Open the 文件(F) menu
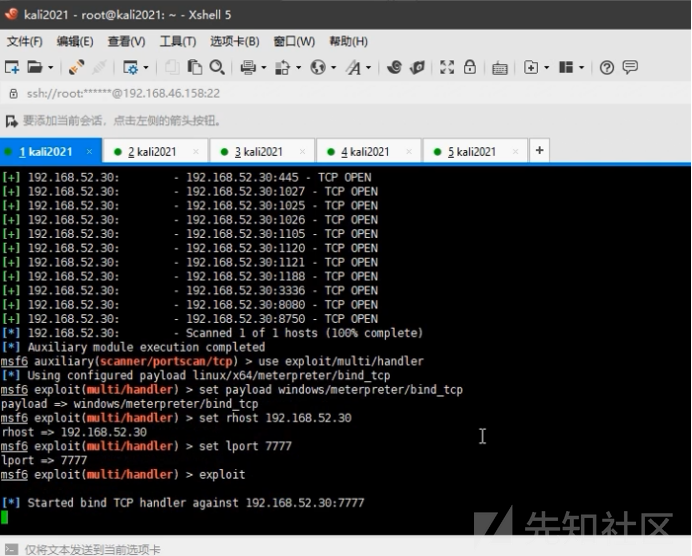Image resolution: width=692 pixels, height=556 pixels. point(25,41)
